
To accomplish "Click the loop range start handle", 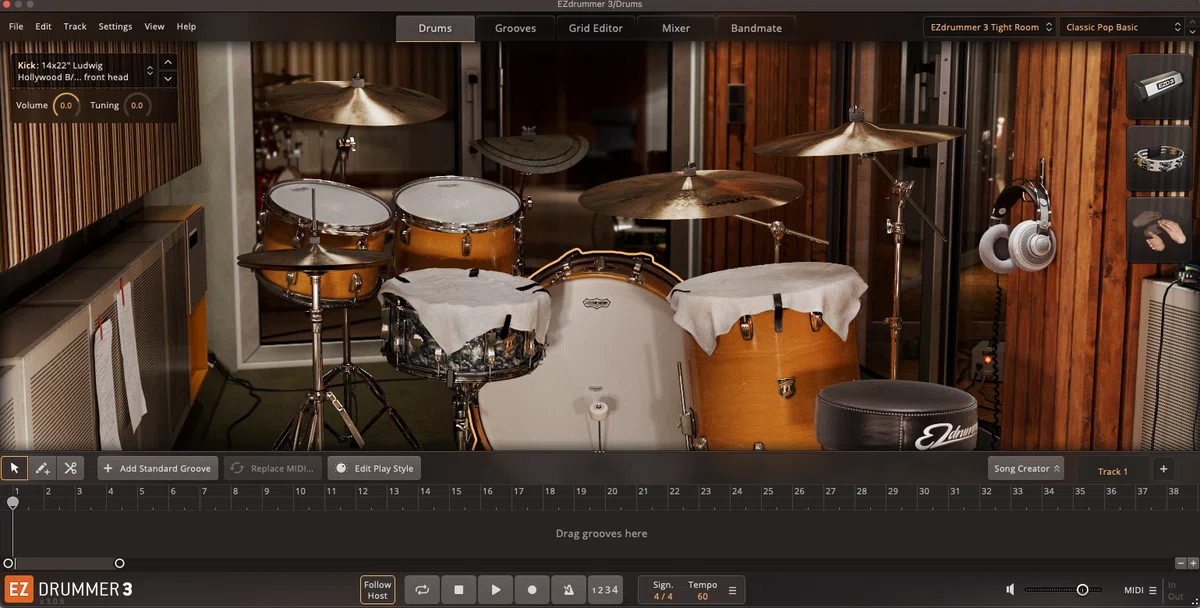I will tap(8, 563).
